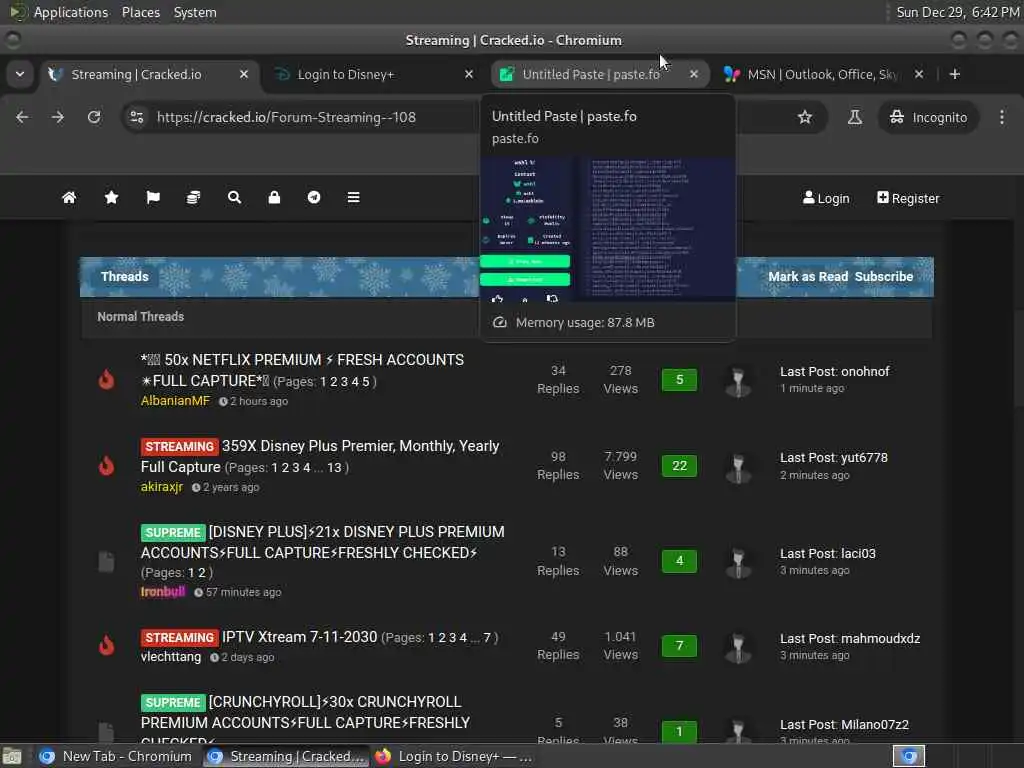Reload the page
The height and width of the screenshot is (768, 1024).
tap(94, 117)
